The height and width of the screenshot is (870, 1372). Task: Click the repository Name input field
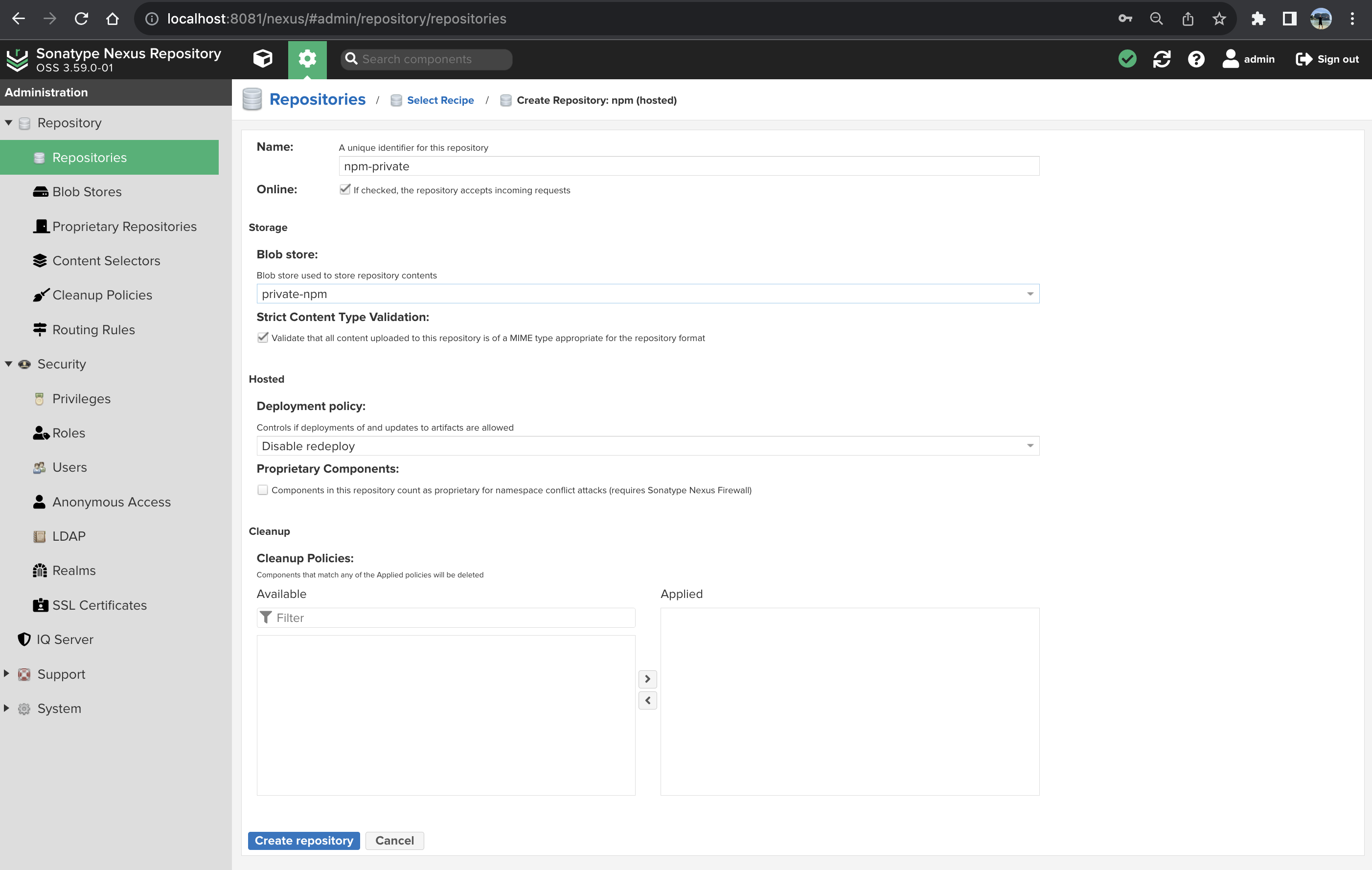pyautogui.click(x=688, y=166)
